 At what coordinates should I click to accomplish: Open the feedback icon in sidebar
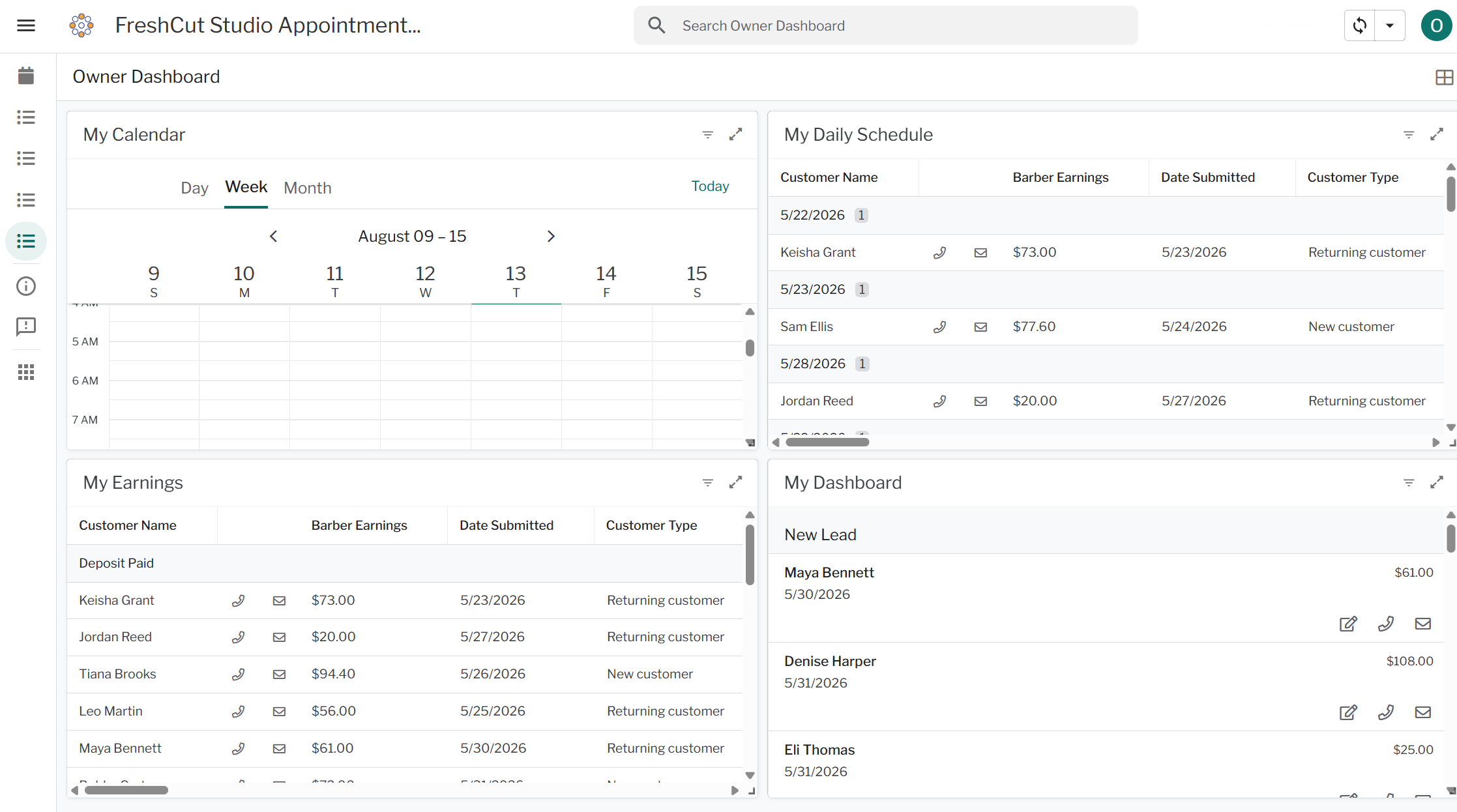tap(26, 326)
